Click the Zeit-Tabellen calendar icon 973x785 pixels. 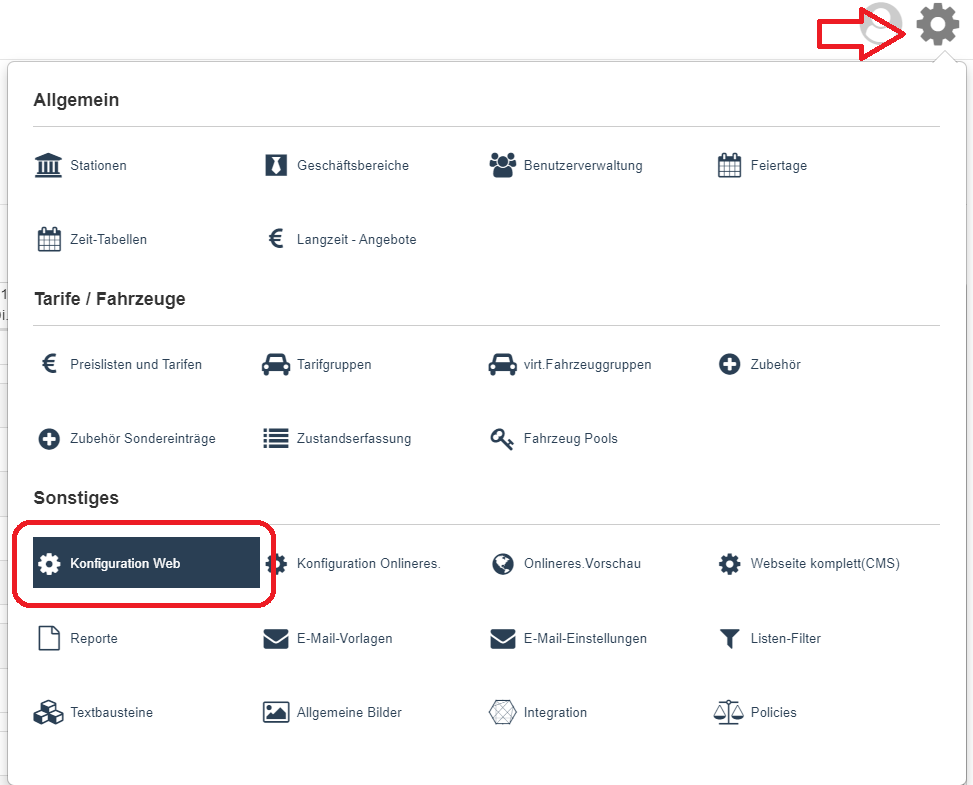pyautogui.click(x=49, y=239)
